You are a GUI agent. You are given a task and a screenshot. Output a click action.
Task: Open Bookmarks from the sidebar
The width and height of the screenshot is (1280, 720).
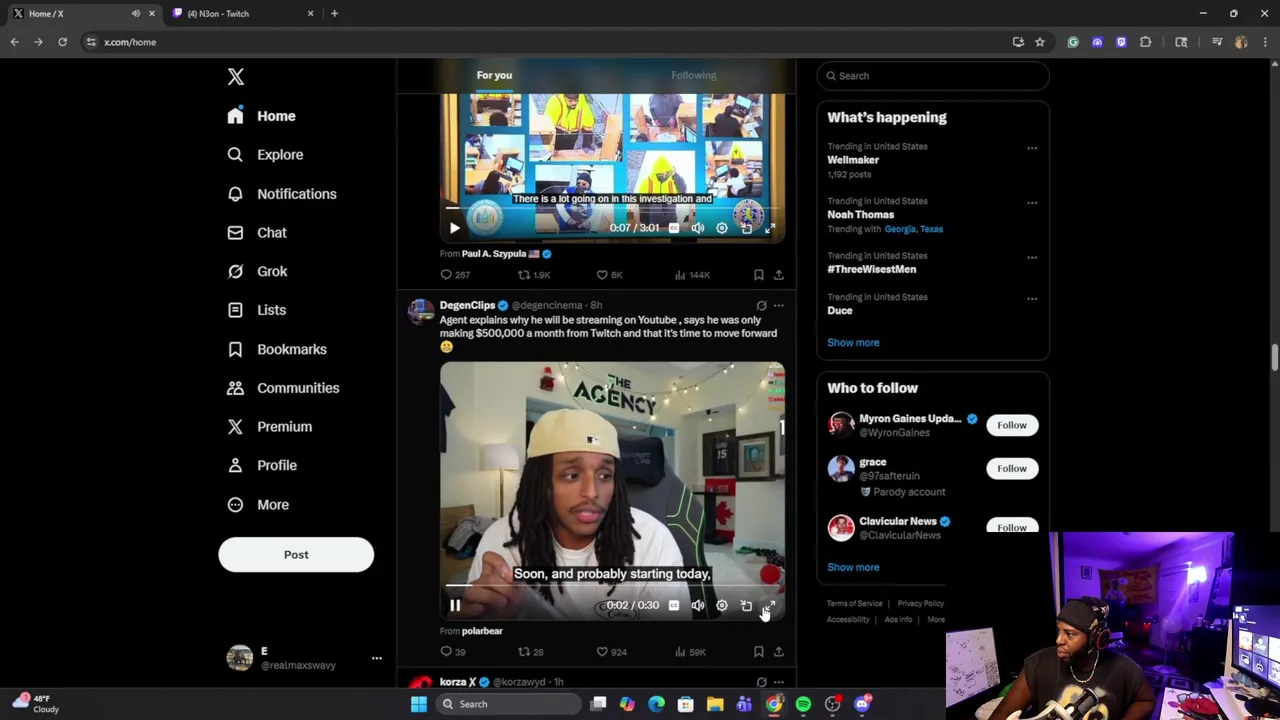(x=277, y=349)
